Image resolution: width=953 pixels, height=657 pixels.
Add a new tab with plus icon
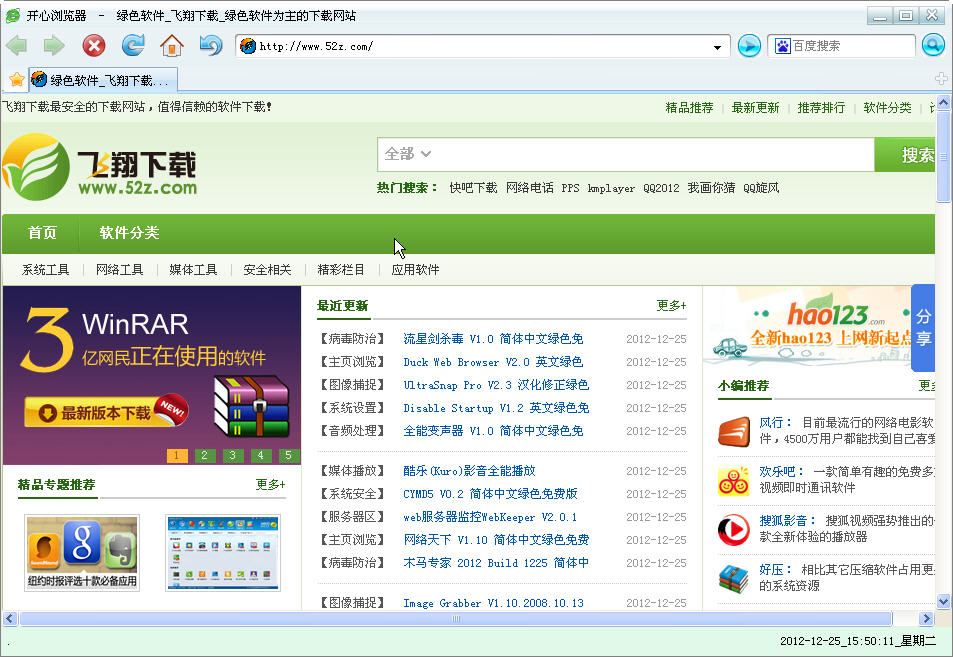click(x=941, y=78)
